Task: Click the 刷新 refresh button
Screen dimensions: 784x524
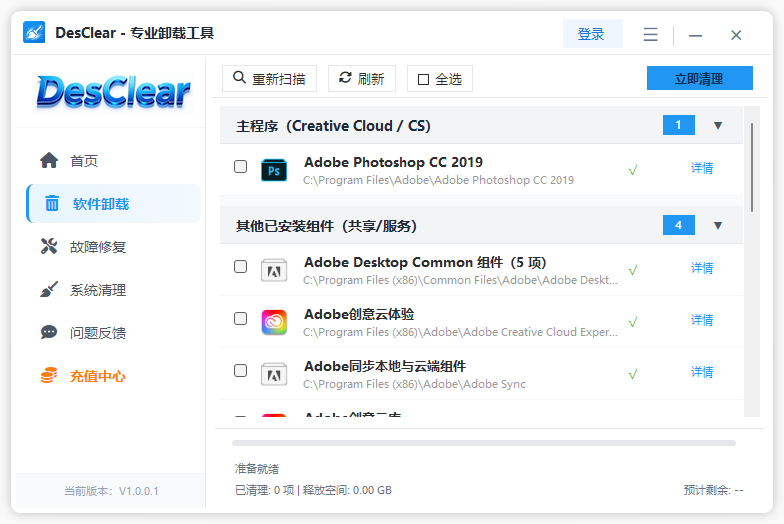Action: click(362, 78)
